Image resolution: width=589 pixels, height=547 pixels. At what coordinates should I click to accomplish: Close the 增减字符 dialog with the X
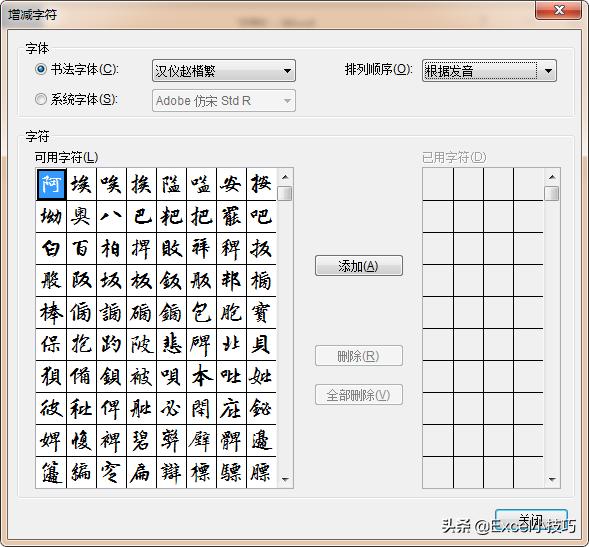(x=559, y=10)
